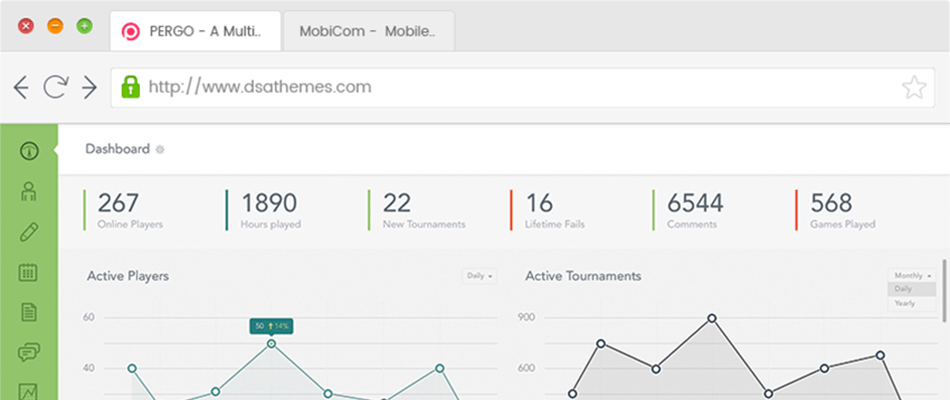The height and width of the screenshot is (400, 950).
Task: Expand the Daily dropdown for Active Players
Action: [x=480, y=276]
